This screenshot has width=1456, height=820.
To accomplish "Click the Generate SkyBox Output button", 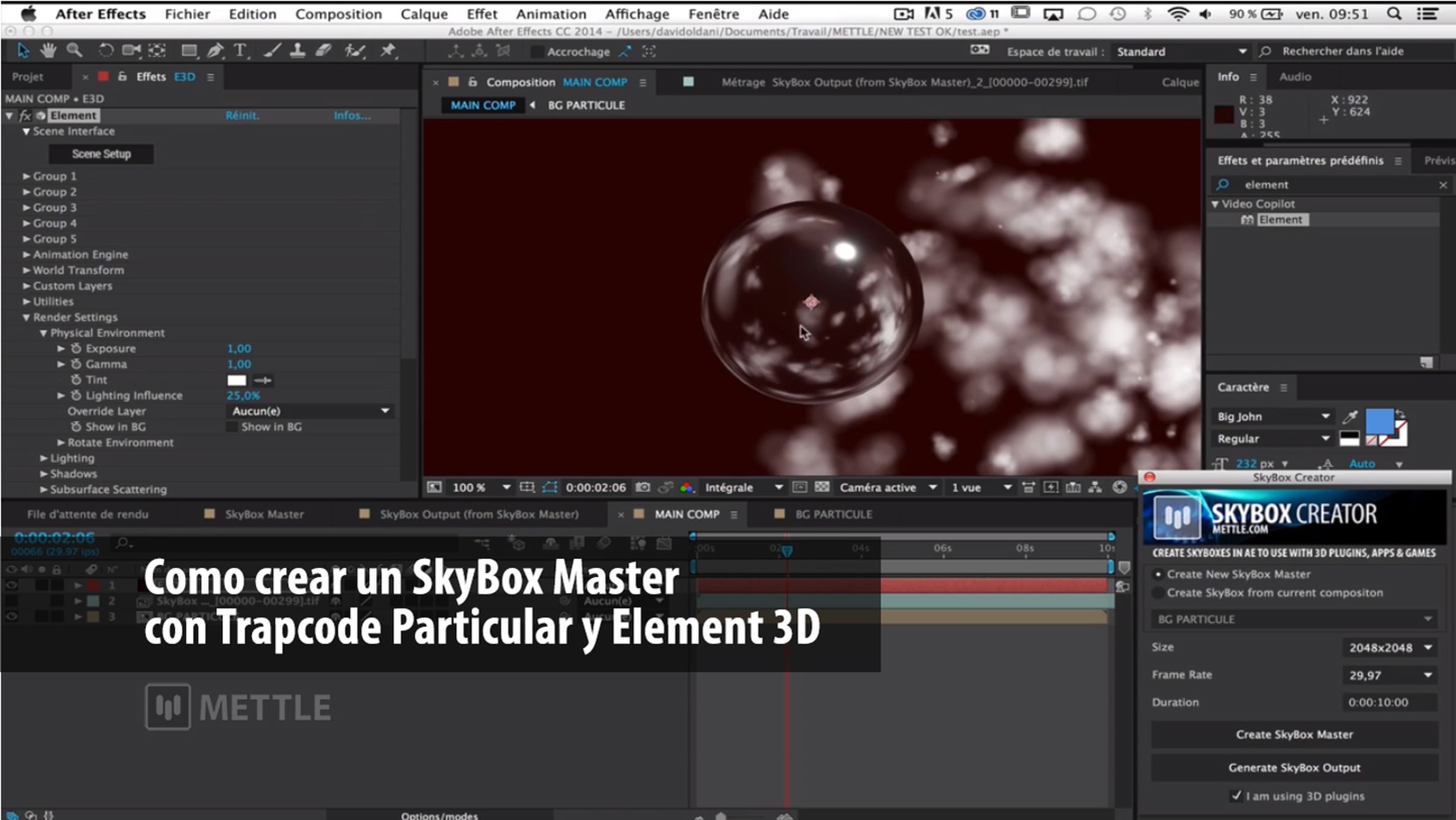I will tap(1295, 768).
